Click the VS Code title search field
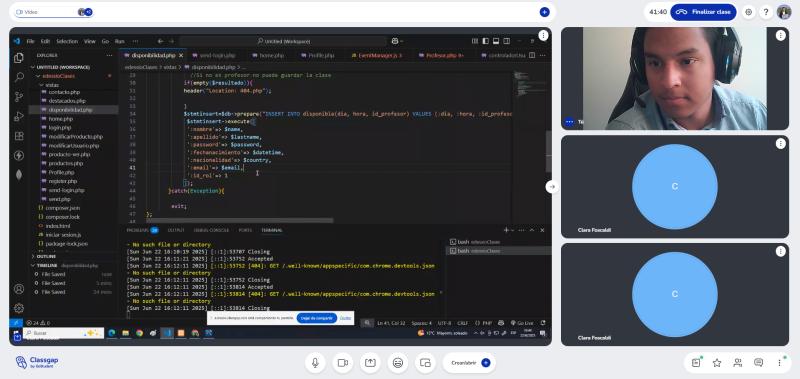 point(284,41)
